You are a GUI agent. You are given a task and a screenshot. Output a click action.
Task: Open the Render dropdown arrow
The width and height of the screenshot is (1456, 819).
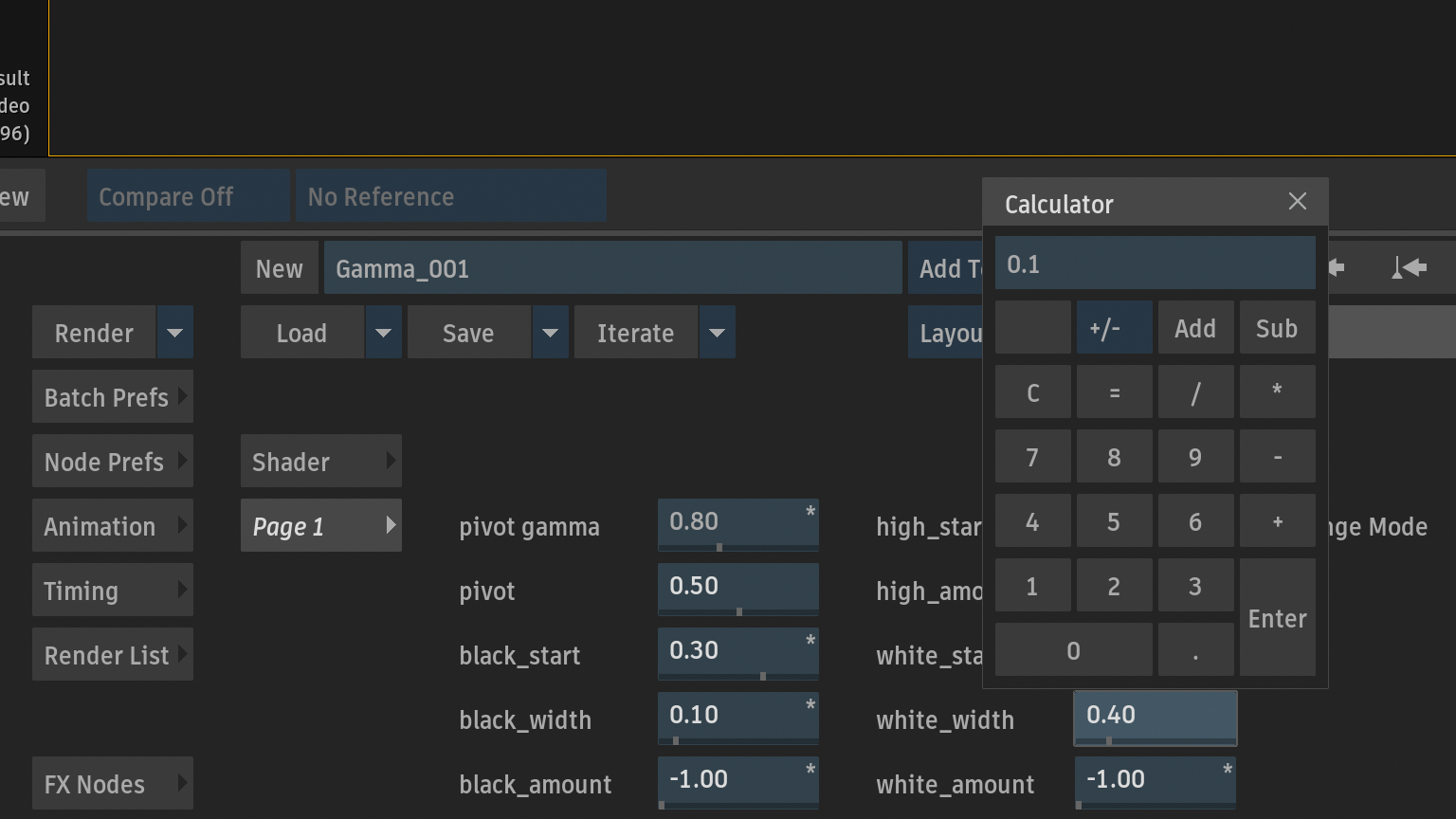(175, 333)
